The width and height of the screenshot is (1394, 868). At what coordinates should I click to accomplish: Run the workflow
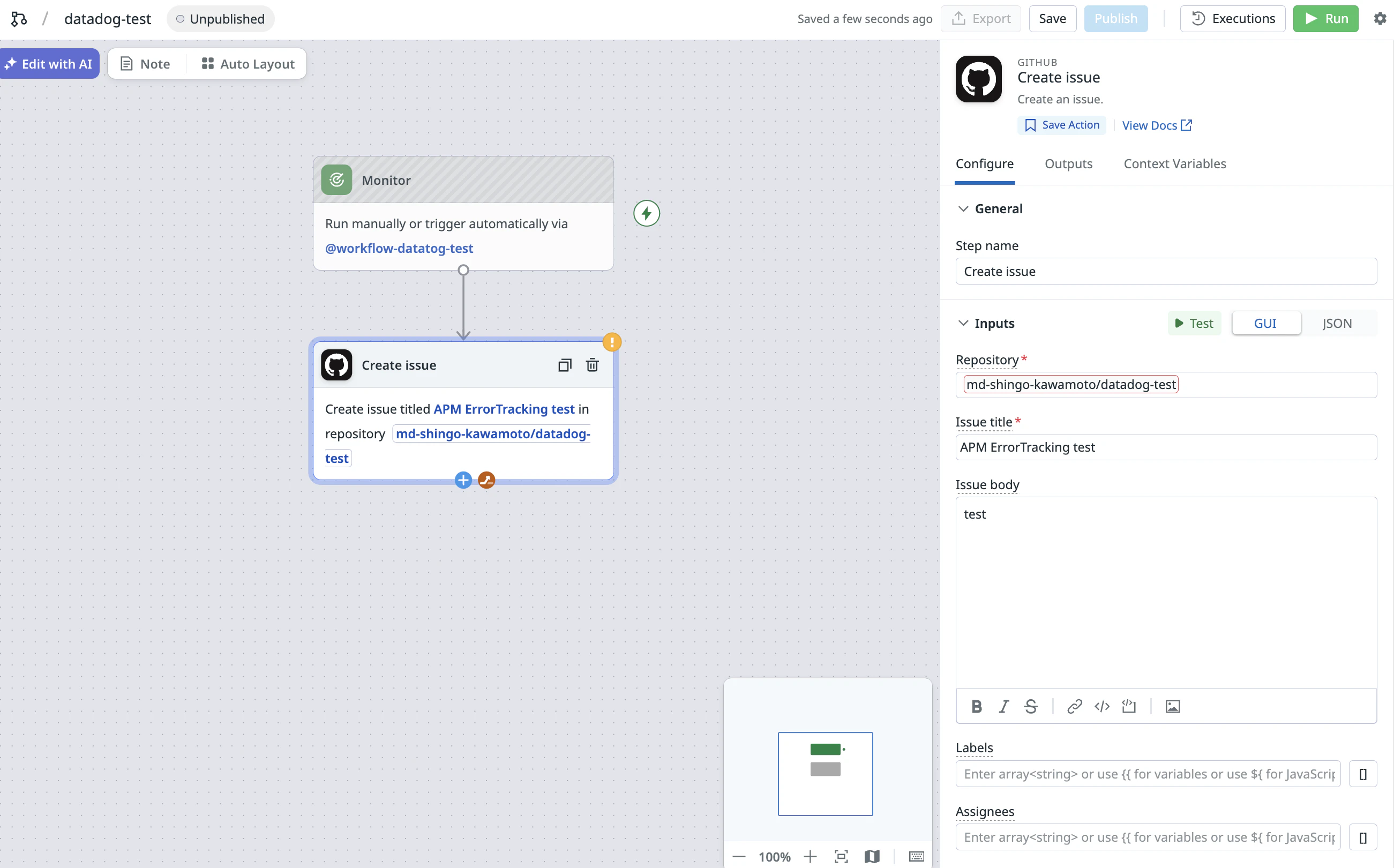tap(1326, 19)
